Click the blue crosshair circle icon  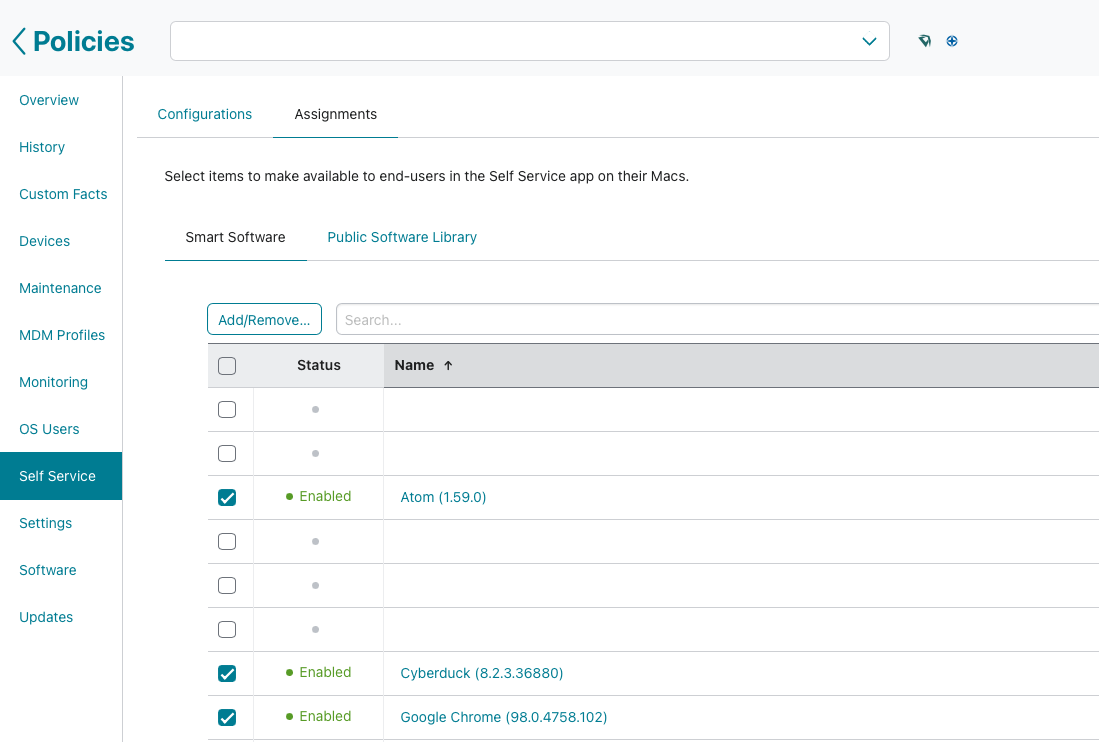[x=952, y=41]
